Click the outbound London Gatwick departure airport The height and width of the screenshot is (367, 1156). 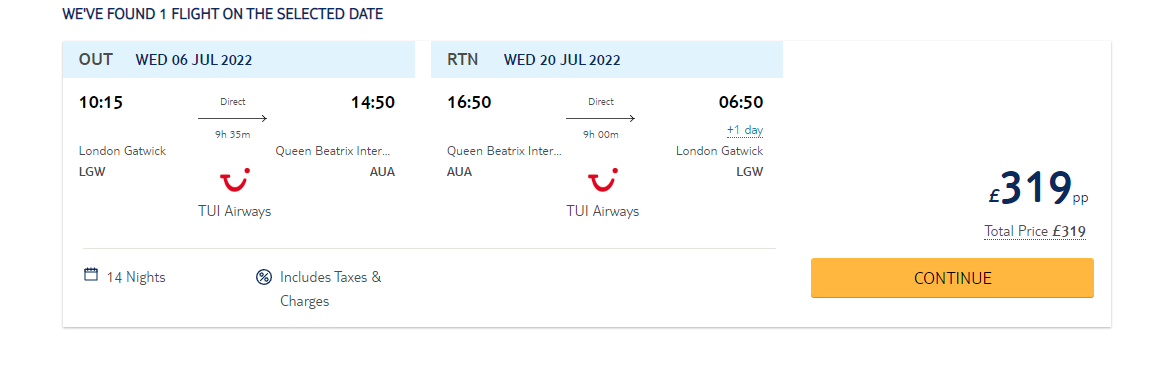click(122, 151)
